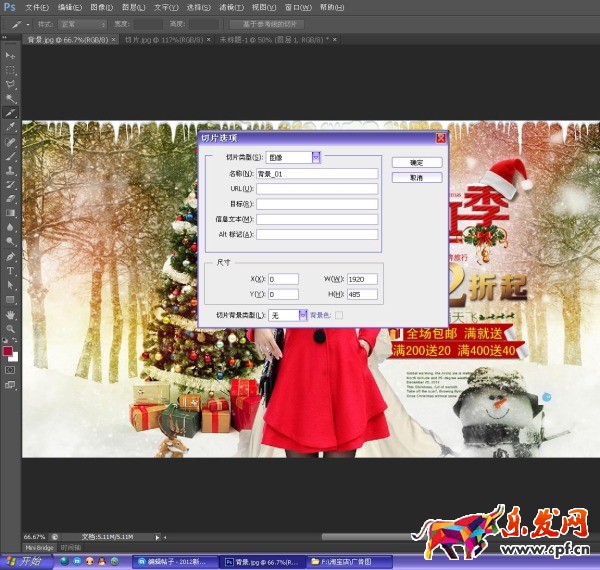
Task: Open the 文字 Type menu
Action: (x=166, y=7)
